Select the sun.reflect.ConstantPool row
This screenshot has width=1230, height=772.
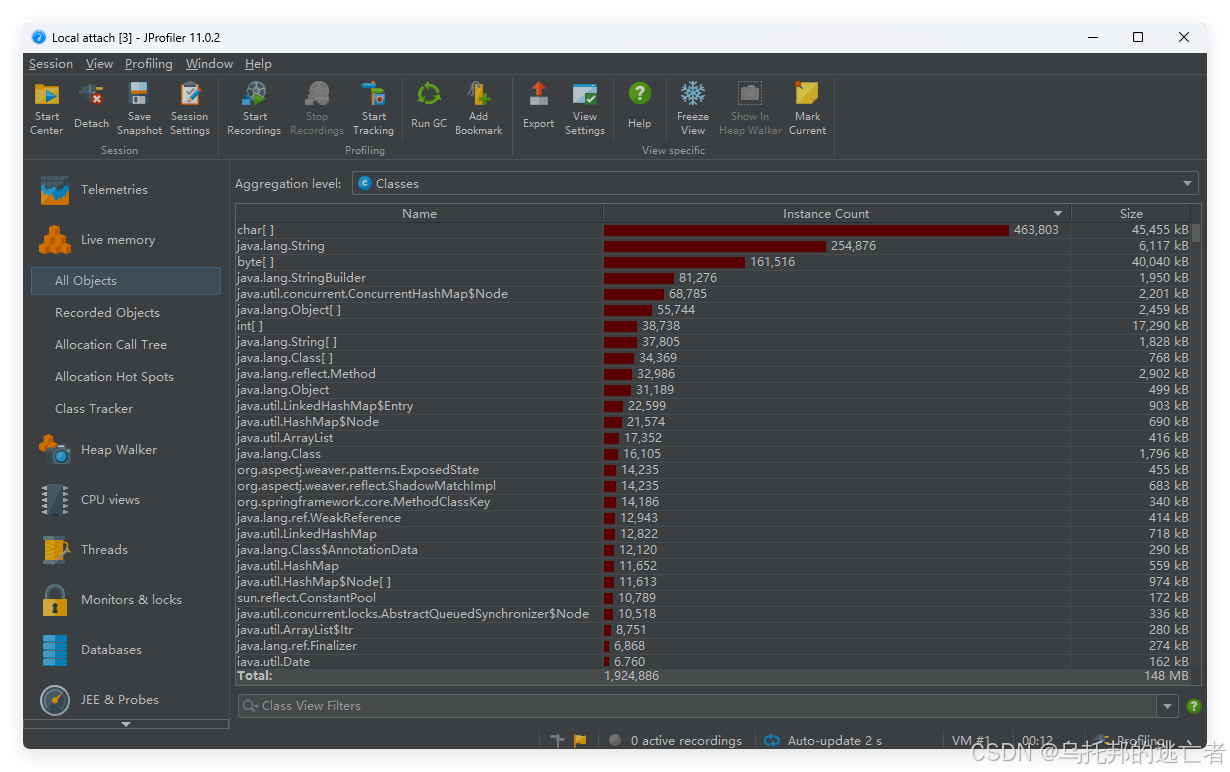click(713, 598)
